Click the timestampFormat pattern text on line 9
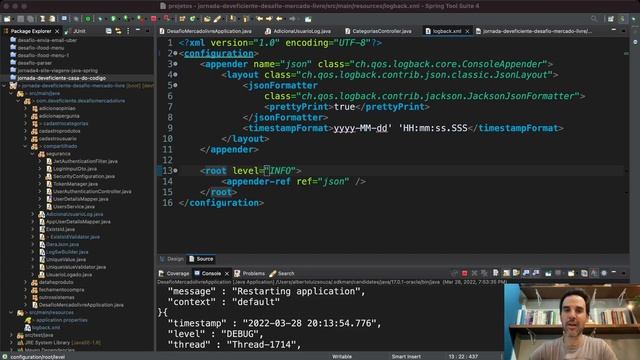 click(400, 128)
